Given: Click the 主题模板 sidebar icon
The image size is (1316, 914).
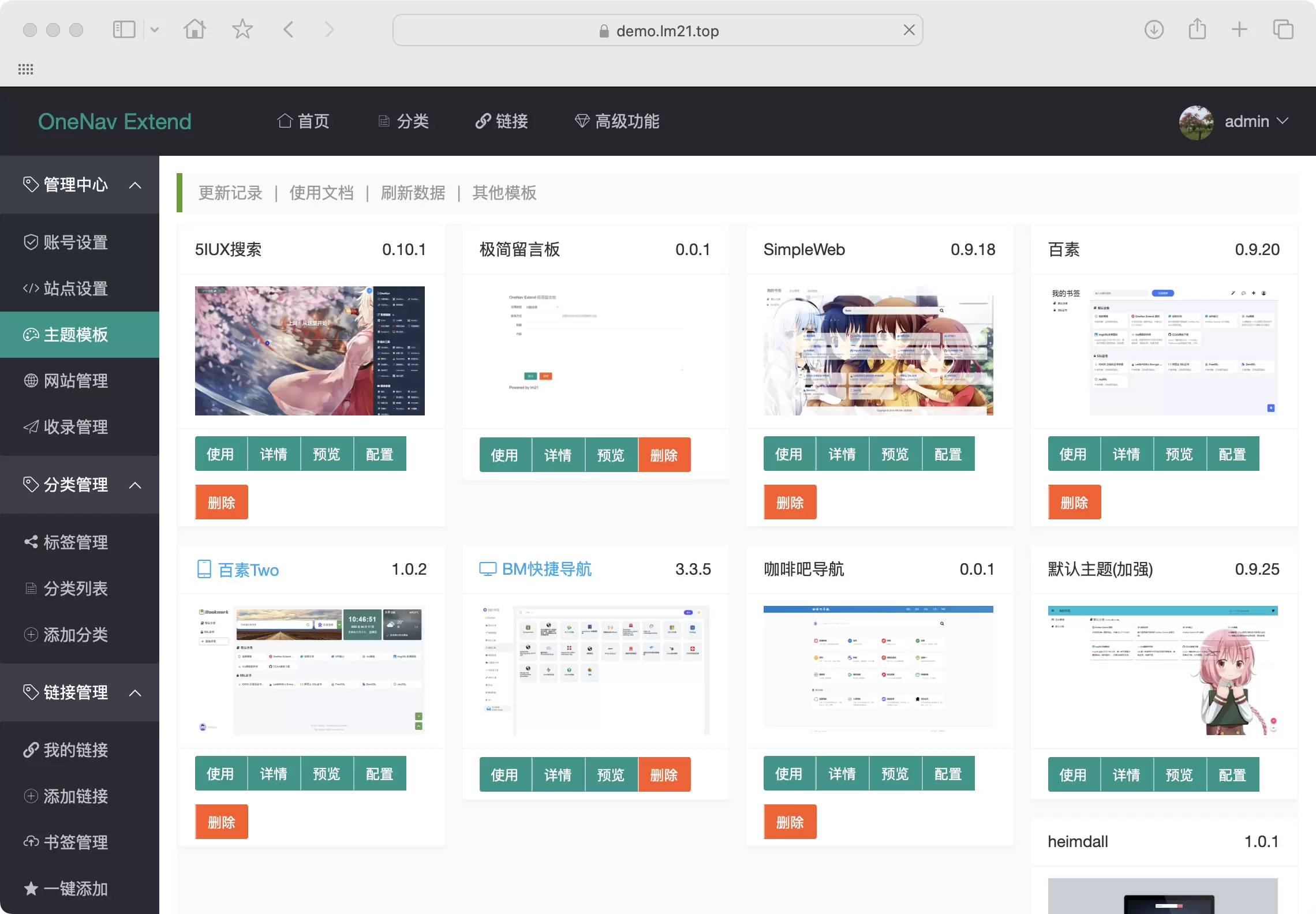Looking at the screenshot, I should (28, 335).
